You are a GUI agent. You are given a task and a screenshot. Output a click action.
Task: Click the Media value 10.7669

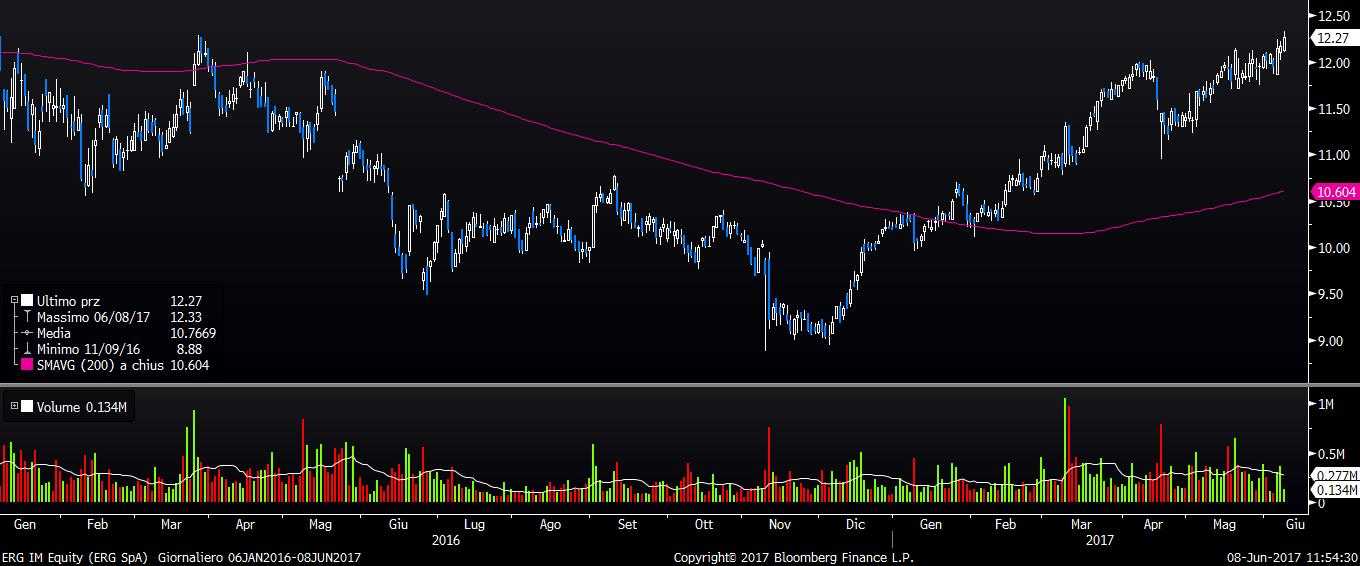(193, 332)
